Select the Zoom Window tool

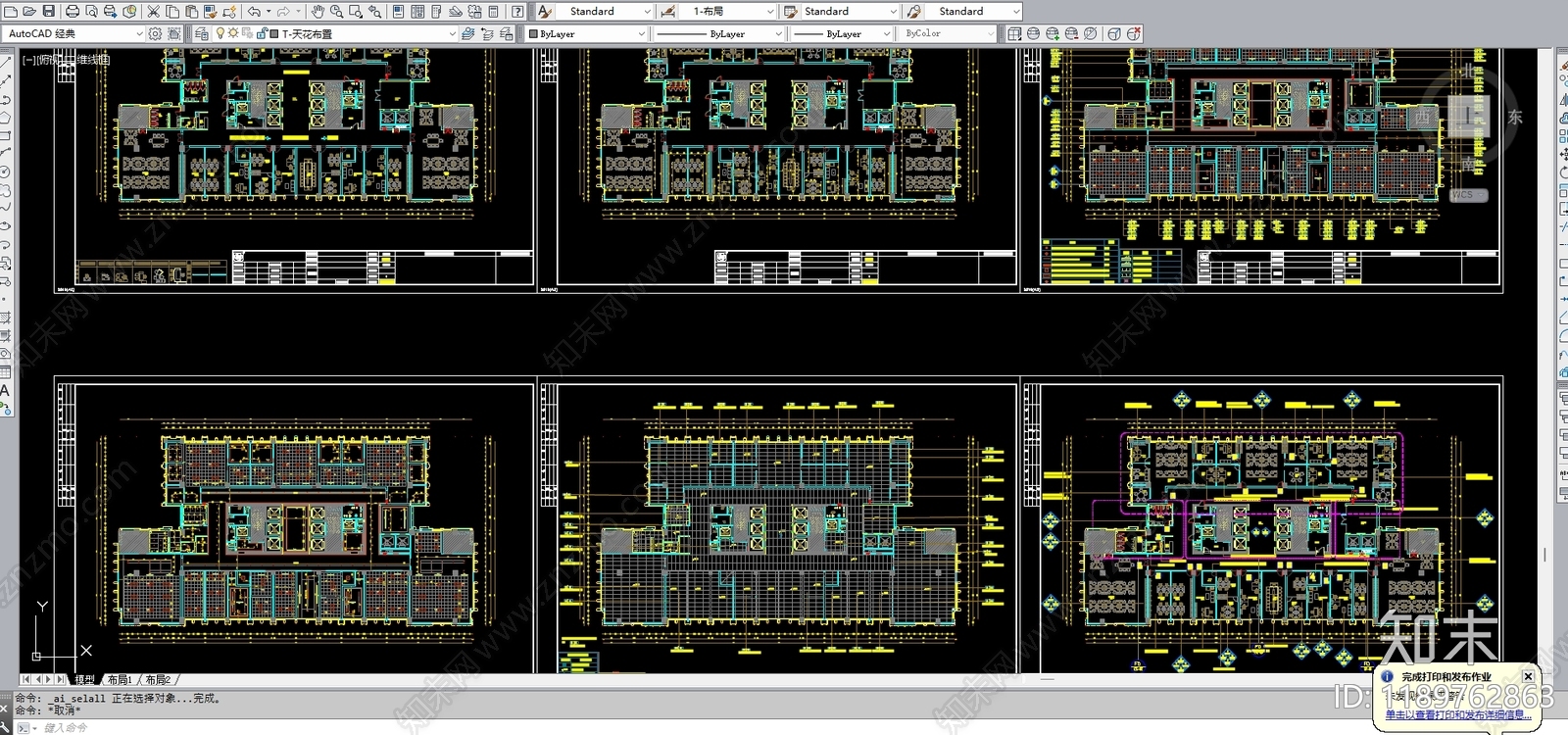(356, 12)
